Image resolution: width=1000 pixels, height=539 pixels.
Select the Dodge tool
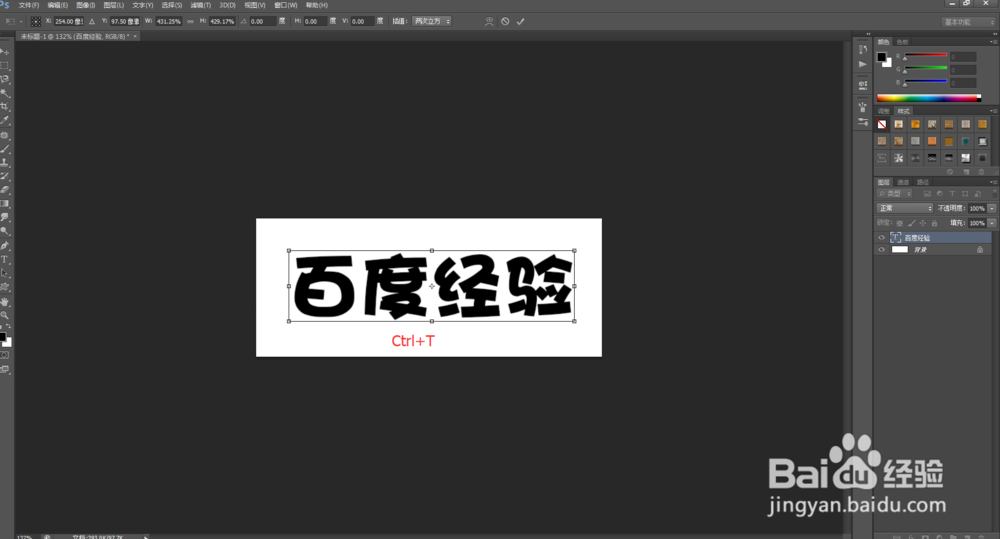(x=4, y=232)
